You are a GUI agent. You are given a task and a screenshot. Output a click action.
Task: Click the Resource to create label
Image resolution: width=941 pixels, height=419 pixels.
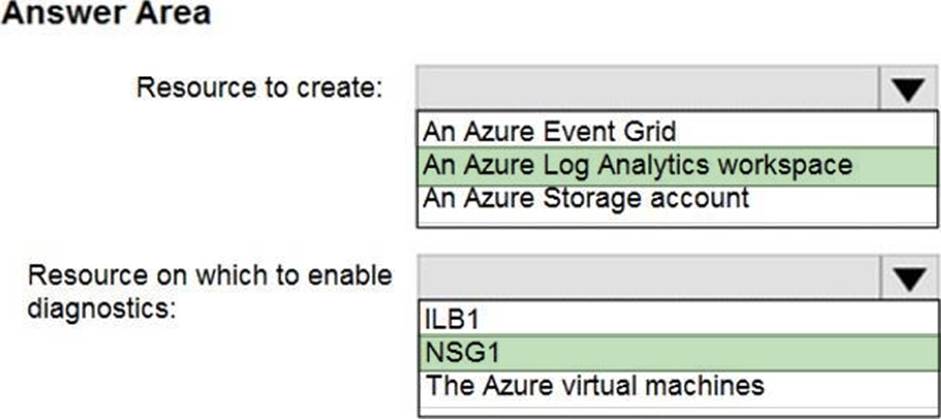pyautogui.click(x=260, y=87)
